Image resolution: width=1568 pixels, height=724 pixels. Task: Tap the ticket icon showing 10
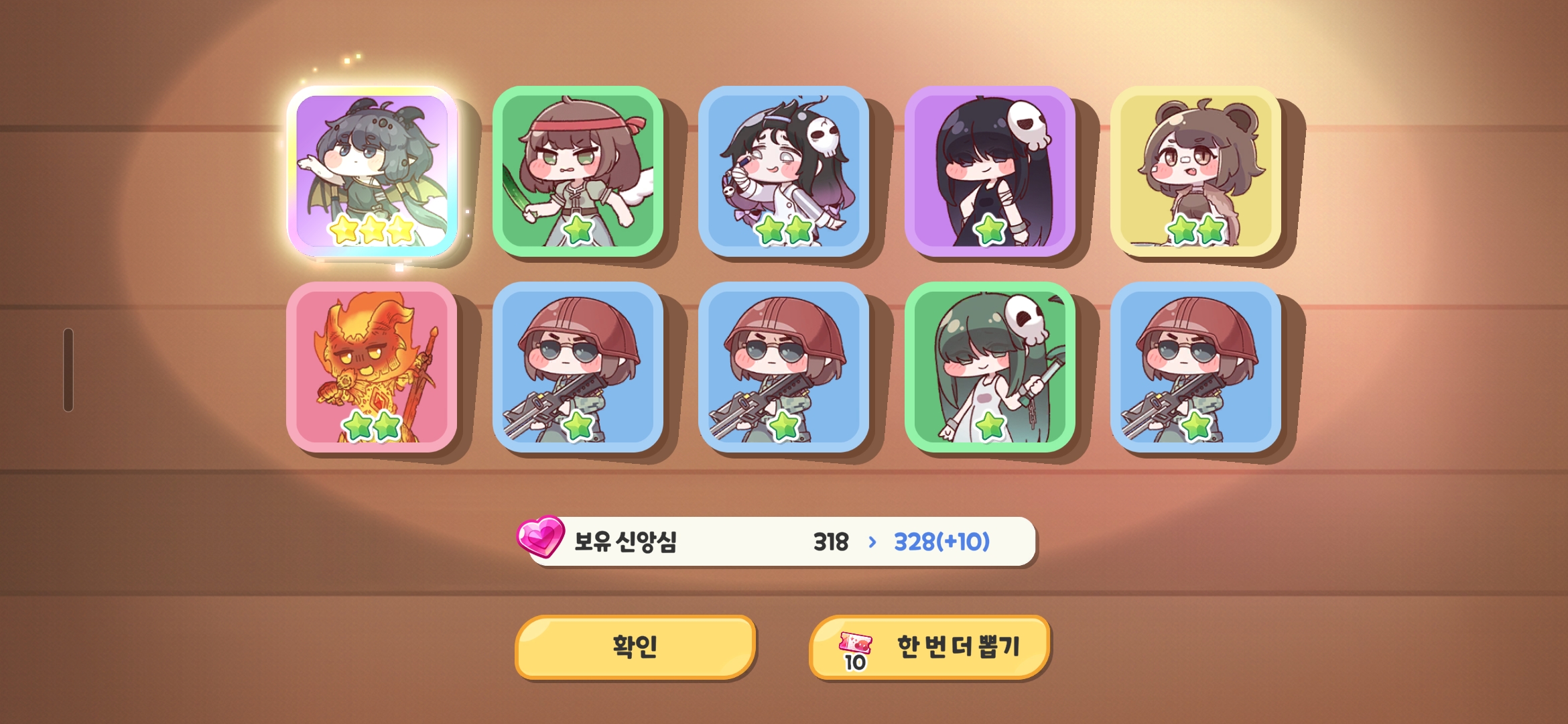click(855, 650)
